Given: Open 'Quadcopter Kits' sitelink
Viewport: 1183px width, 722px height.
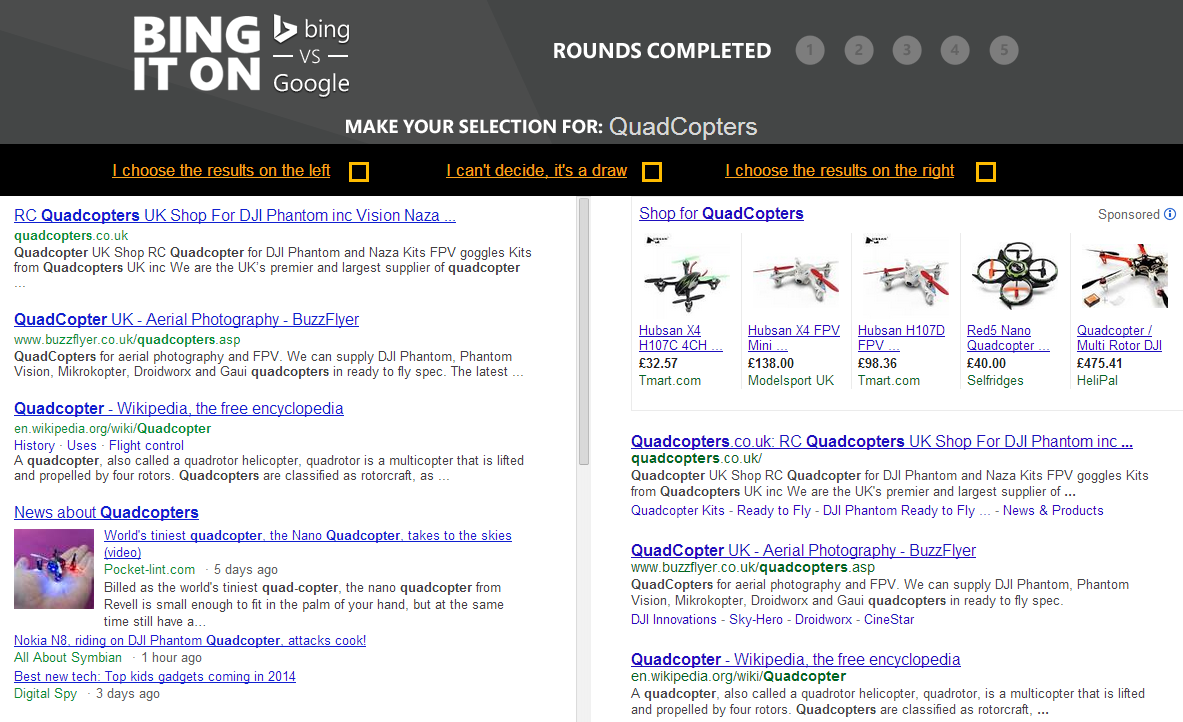Looking at the screenshot, I should [x=678, y=511].
